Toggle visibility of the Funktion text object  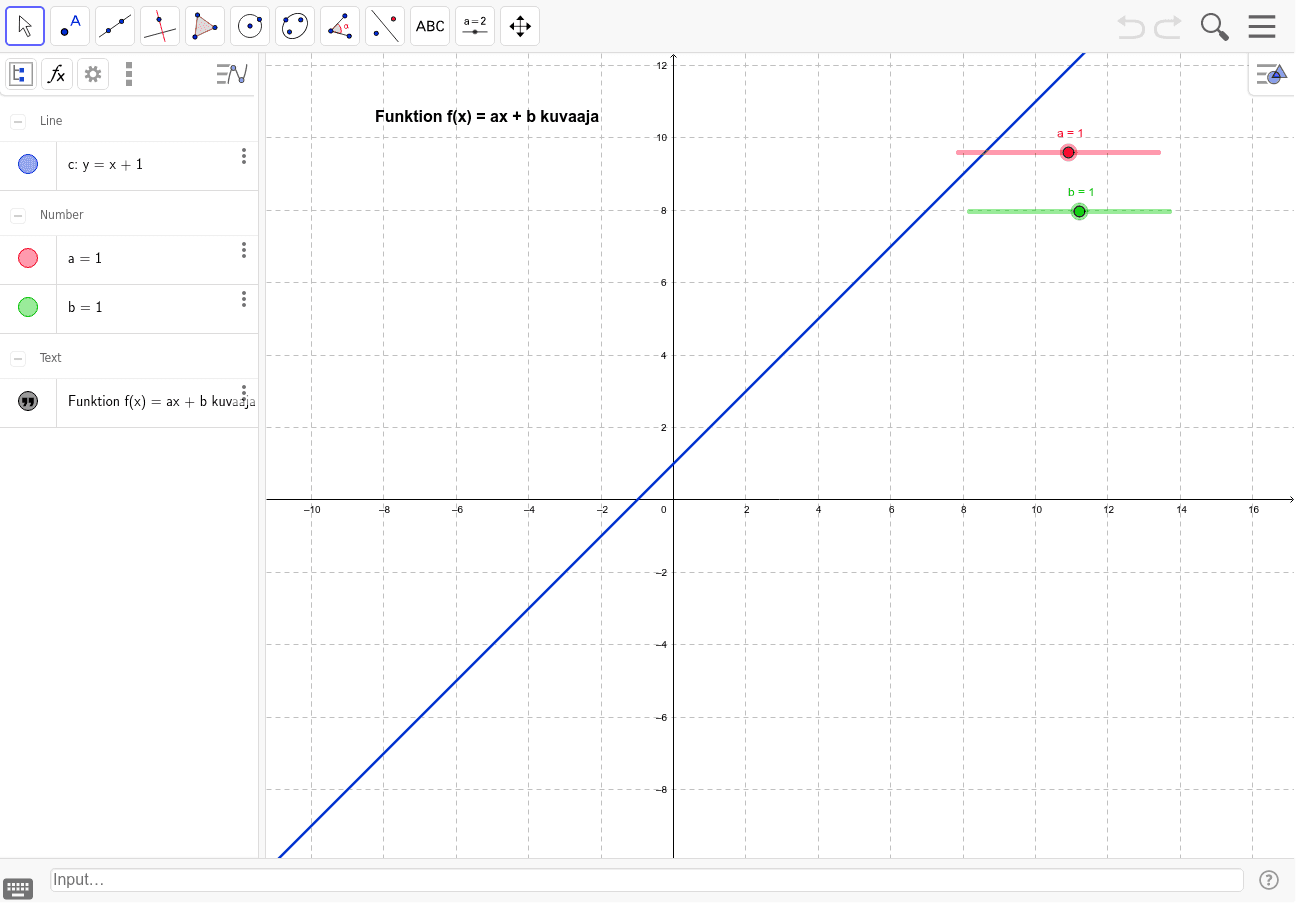pyautogui.click(x=28, y=401)
